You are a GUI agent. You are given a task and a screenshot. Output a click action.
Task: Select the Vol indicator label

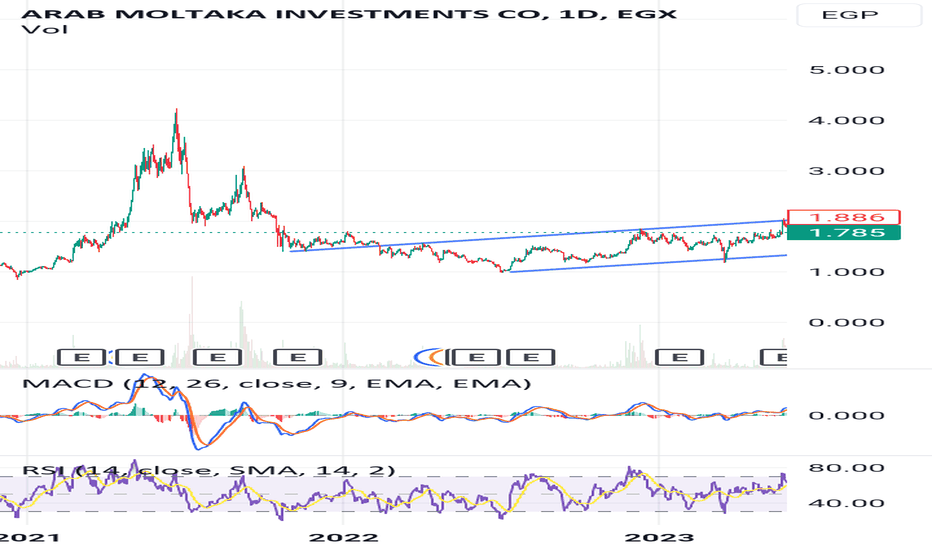(45, 29)
